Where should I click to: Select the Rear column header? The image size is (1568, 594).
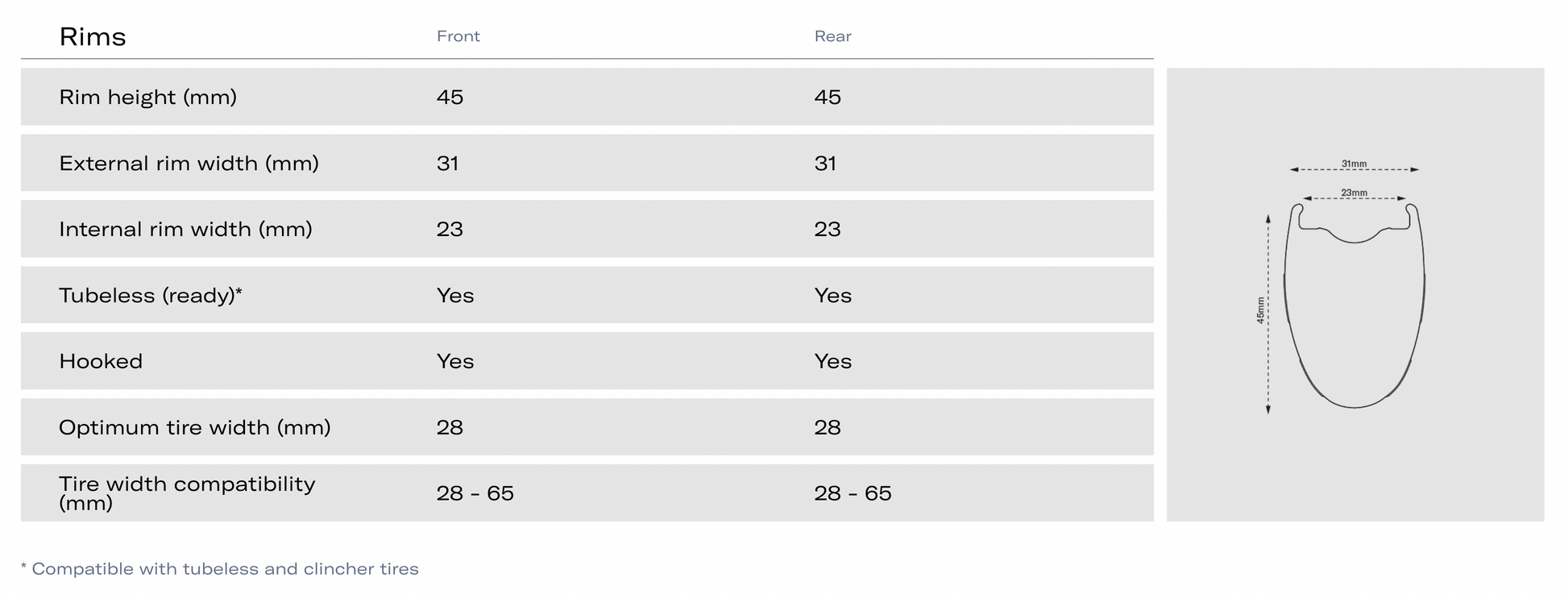[x=832, y=36]
